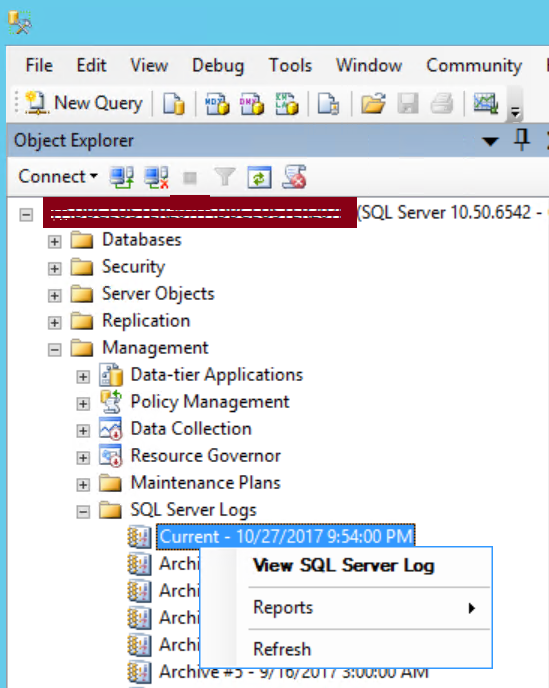This screenshot has width=549, height=688.
Task: Click the Object Explorer filter funnel icon
Action: pyautogui.click(x=225, y=177)
